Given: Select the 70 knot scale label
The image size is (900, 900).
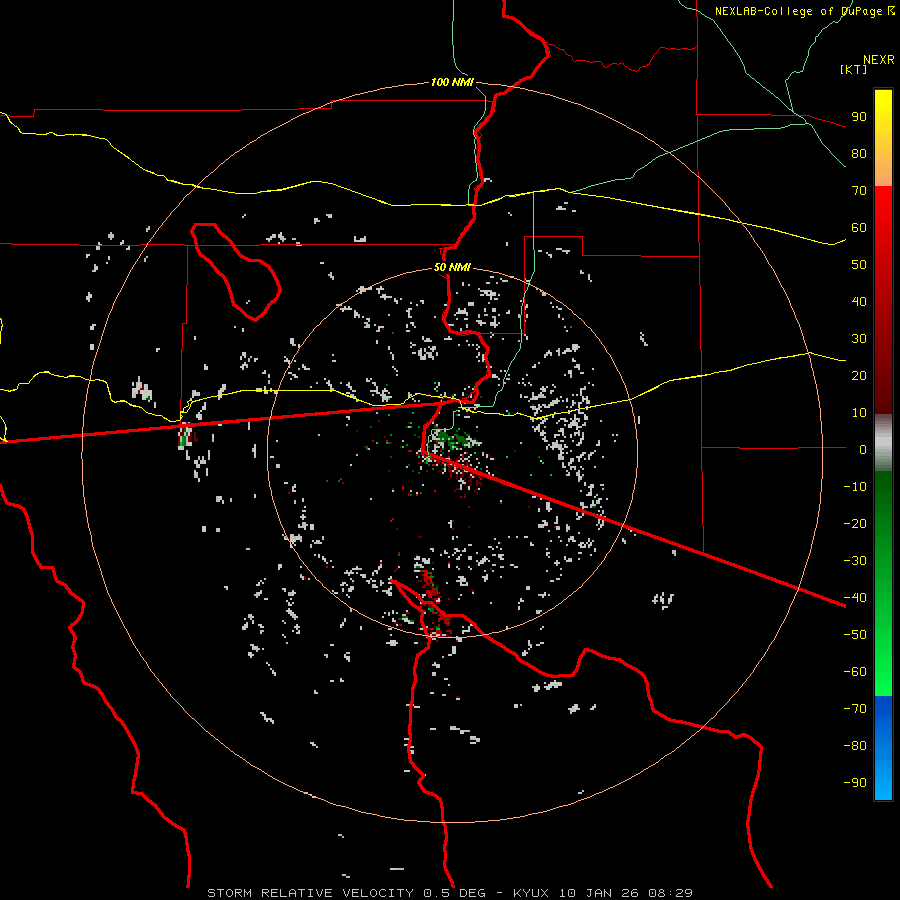Looking at the screenshot, I should (x=859, y=191).
